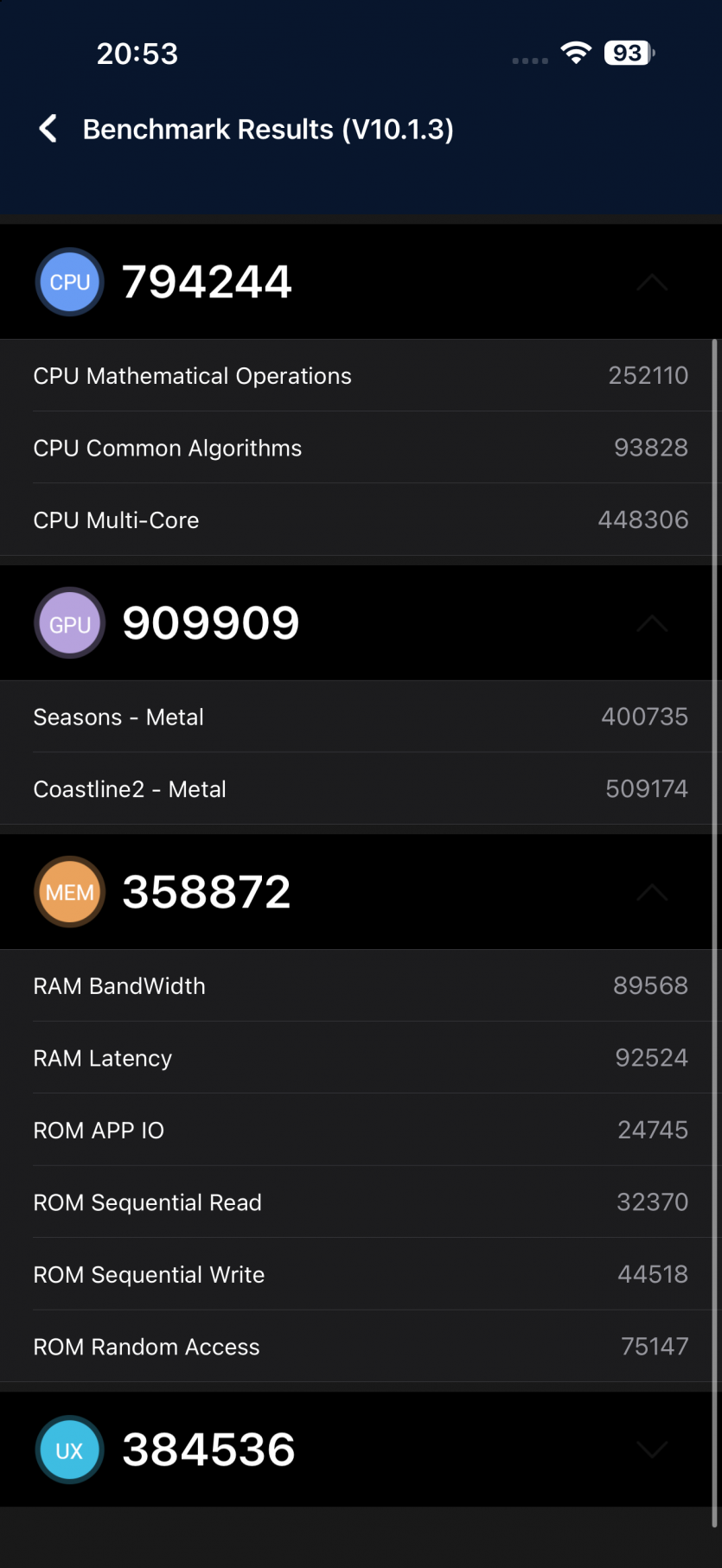Image resolution: width=722 pixels, height=1568 pixels.
Task: Tap the blue CPU badge icon
Action: [70, 283]
